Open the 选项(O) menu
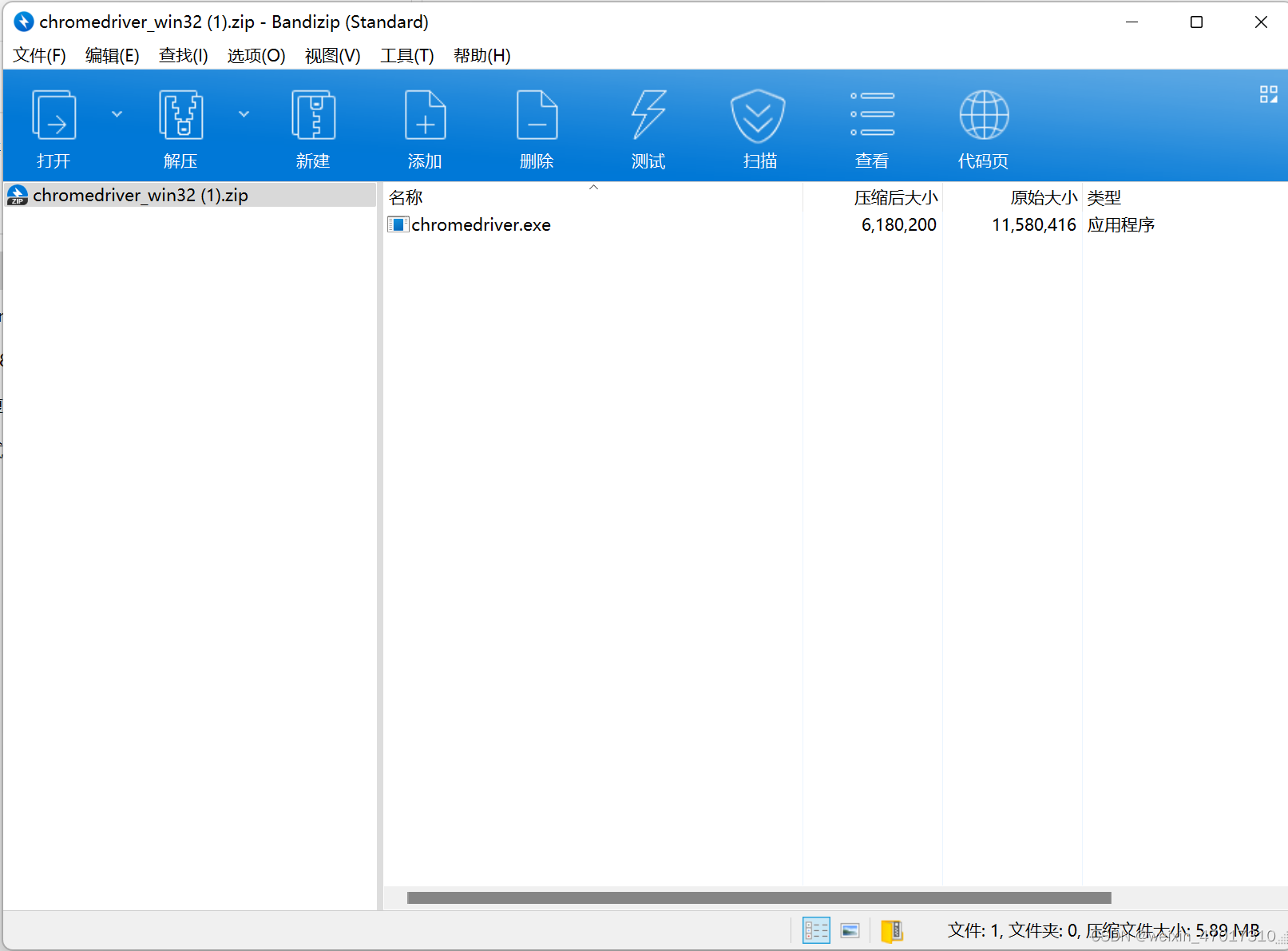This screenshot has width=1288, height=951. [x=256, y=55]
